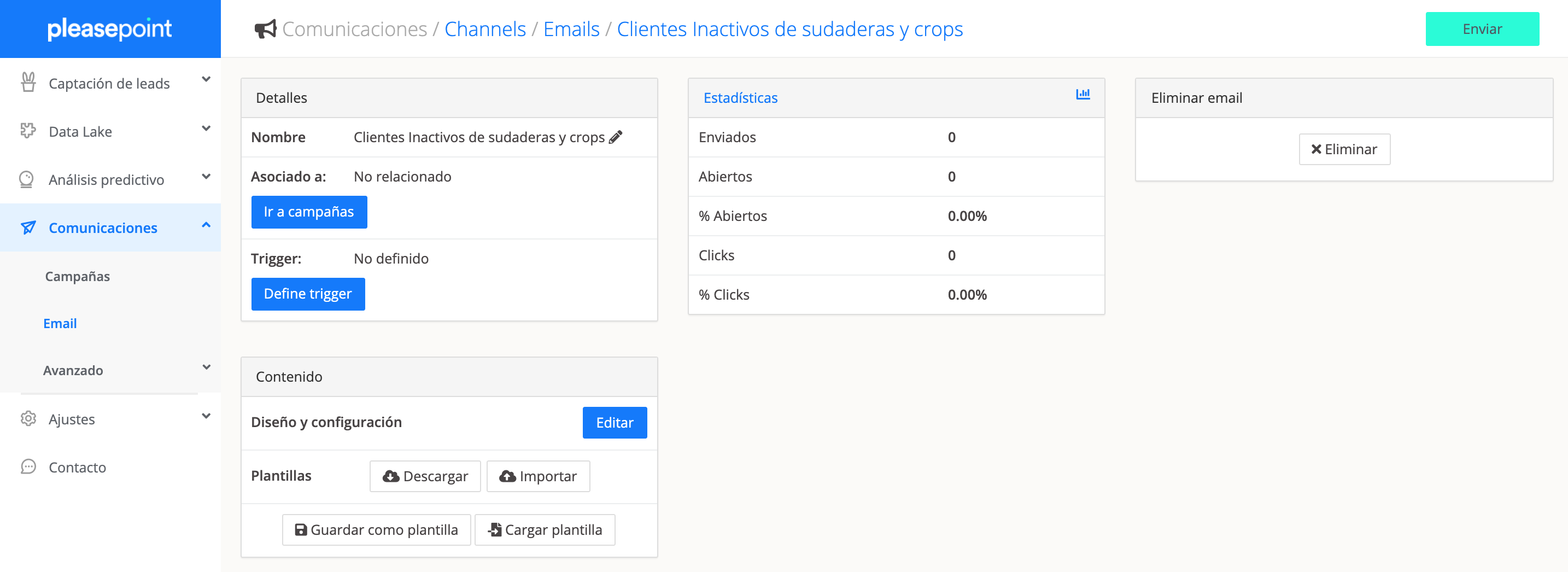1568x572 pixels.
Task: Expand the Captación de leads chevron
Action: coord(206,79)
